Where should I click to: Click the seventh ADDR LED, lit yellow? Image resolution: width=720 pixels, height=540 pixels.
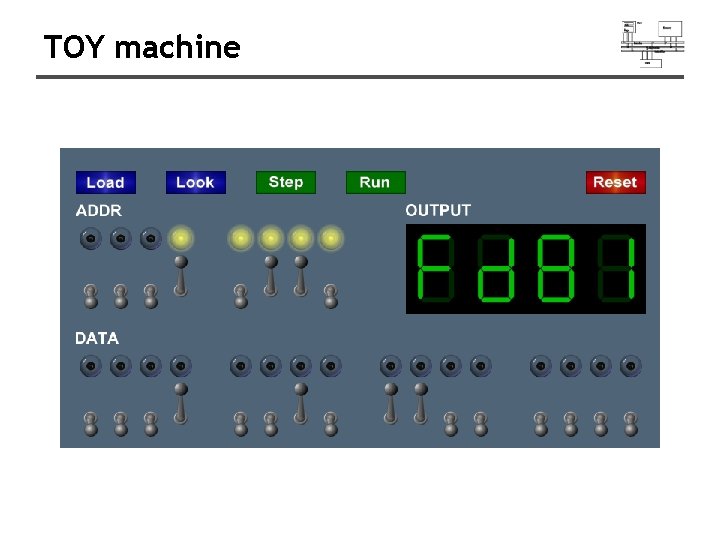301,238
